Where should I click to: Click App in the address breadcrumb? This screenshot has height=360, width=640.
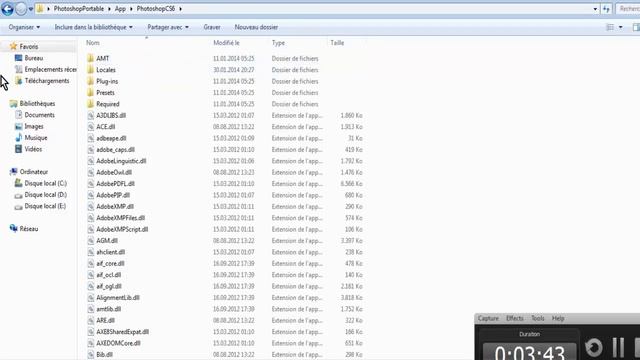pyautogui.click(x=120, y=9)
